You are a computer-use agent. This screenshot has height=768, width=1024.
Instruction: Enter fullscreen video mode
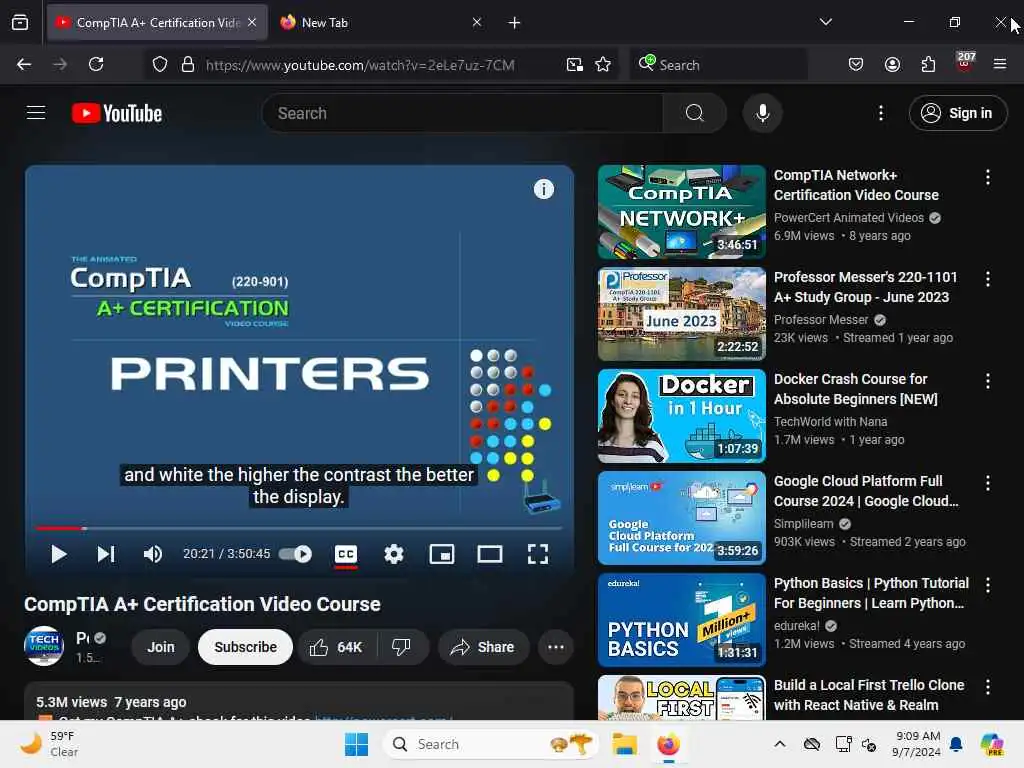tap(537, 554)
